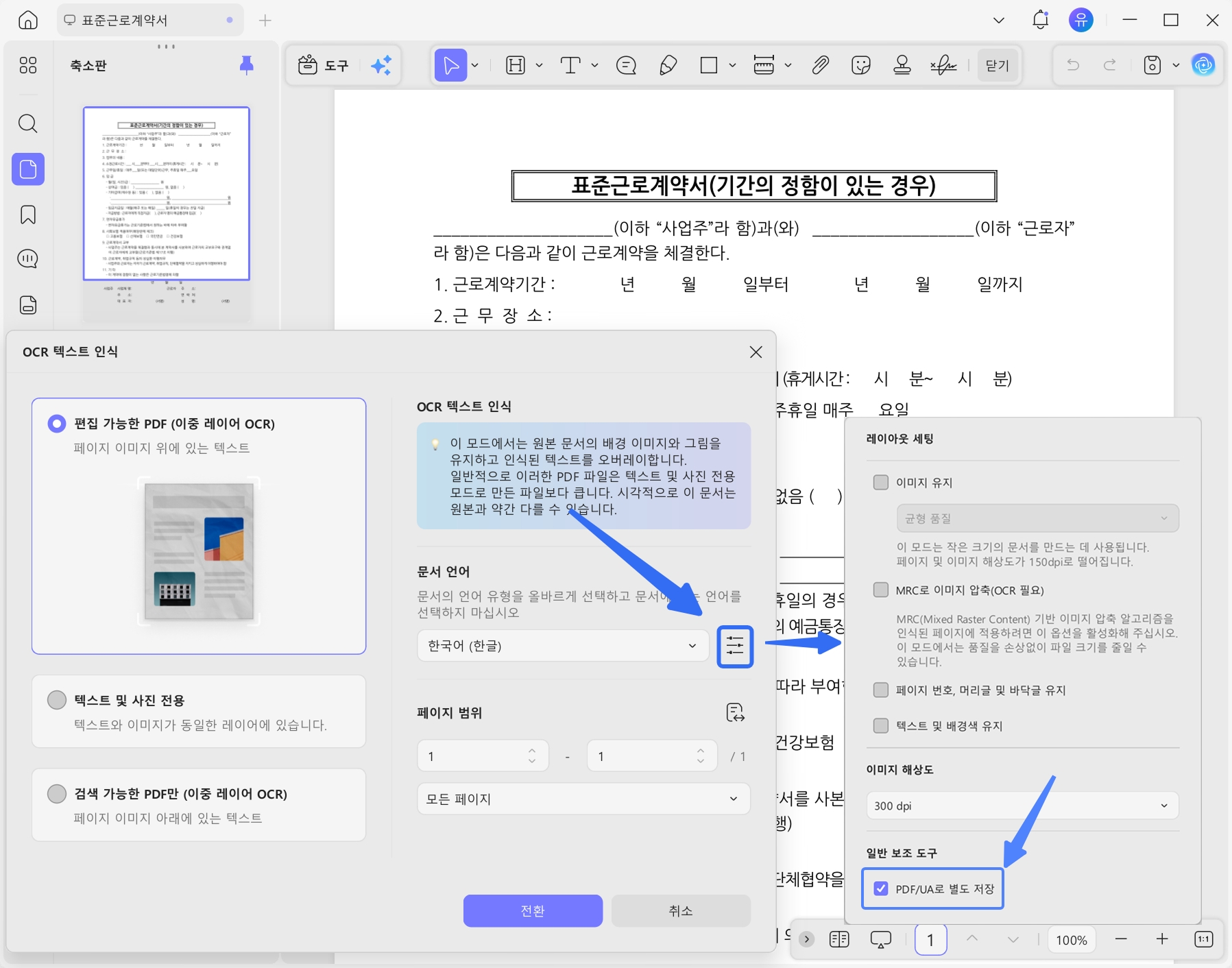Open notifications bell
The height and width of the screenshot is (968, 1232).
click(x=1040, y=20)
